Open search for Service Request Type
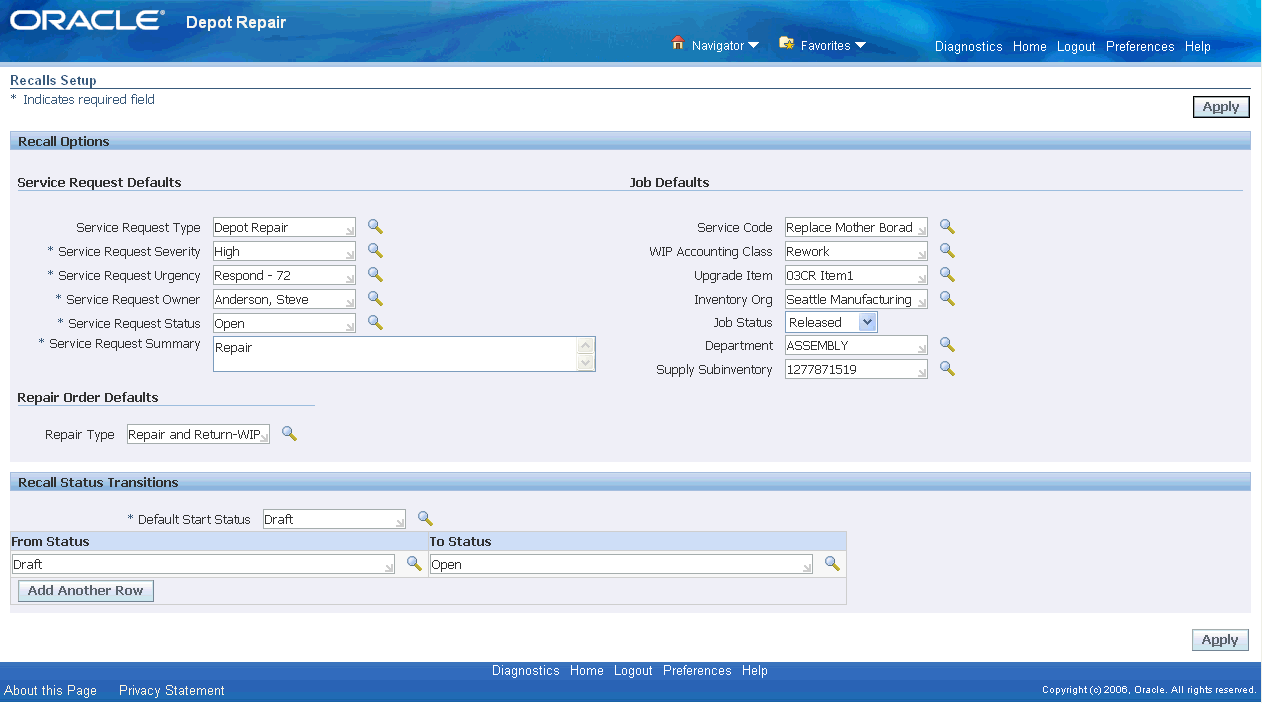Screen dimensions: 1262x703 [375, 227]
